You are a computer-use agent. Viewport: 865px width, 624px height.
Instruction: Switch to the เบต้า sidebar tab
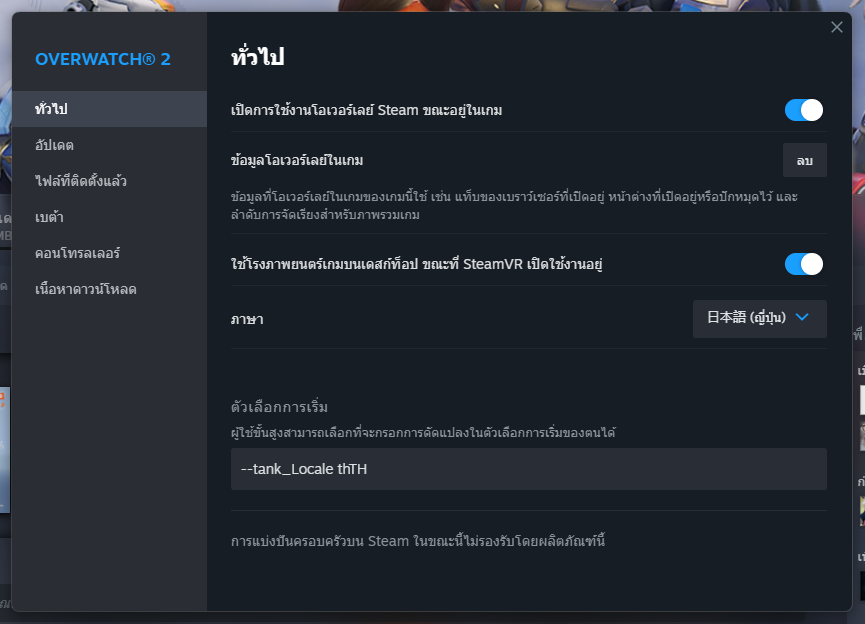point(109,217)
